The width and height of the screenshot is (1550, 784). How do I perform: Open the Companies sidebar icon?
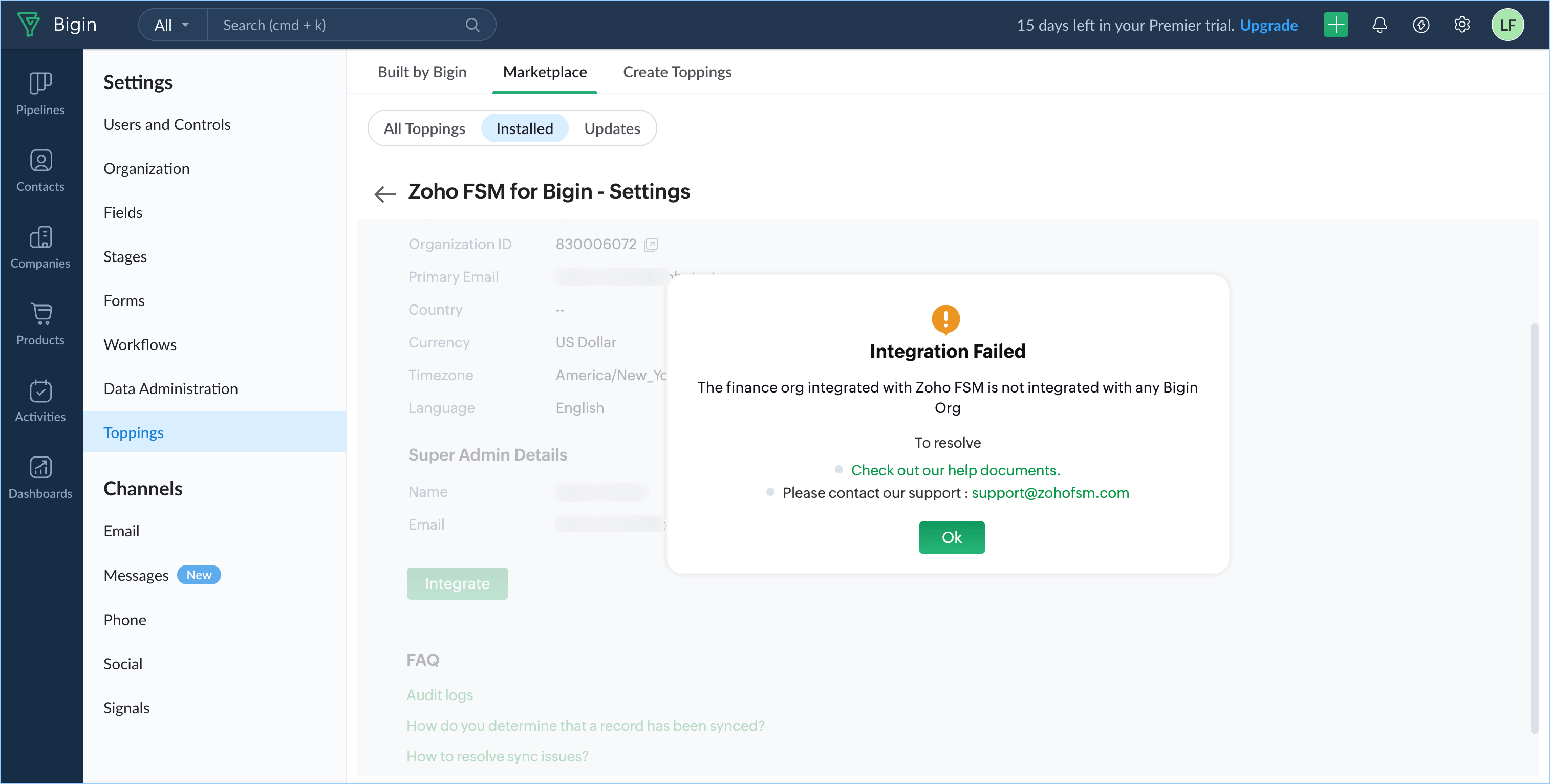tap(40, 237)
